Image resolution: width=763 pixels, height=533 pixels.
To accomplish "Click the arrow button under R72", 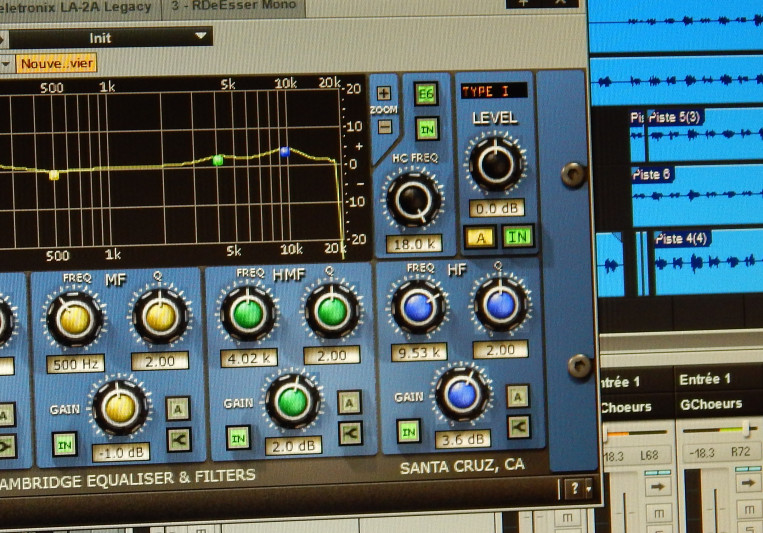I will (748, 483).
